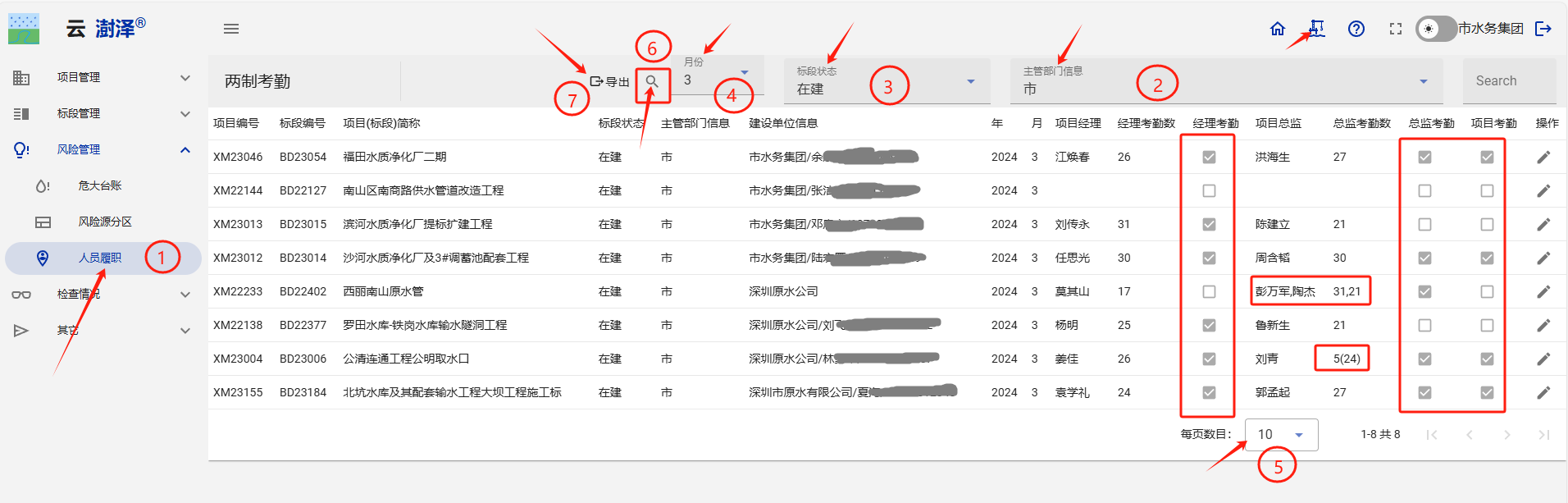1568x503 pixels.
Task: Select 风险源分区 sidebar item
Action: [105, 222]
